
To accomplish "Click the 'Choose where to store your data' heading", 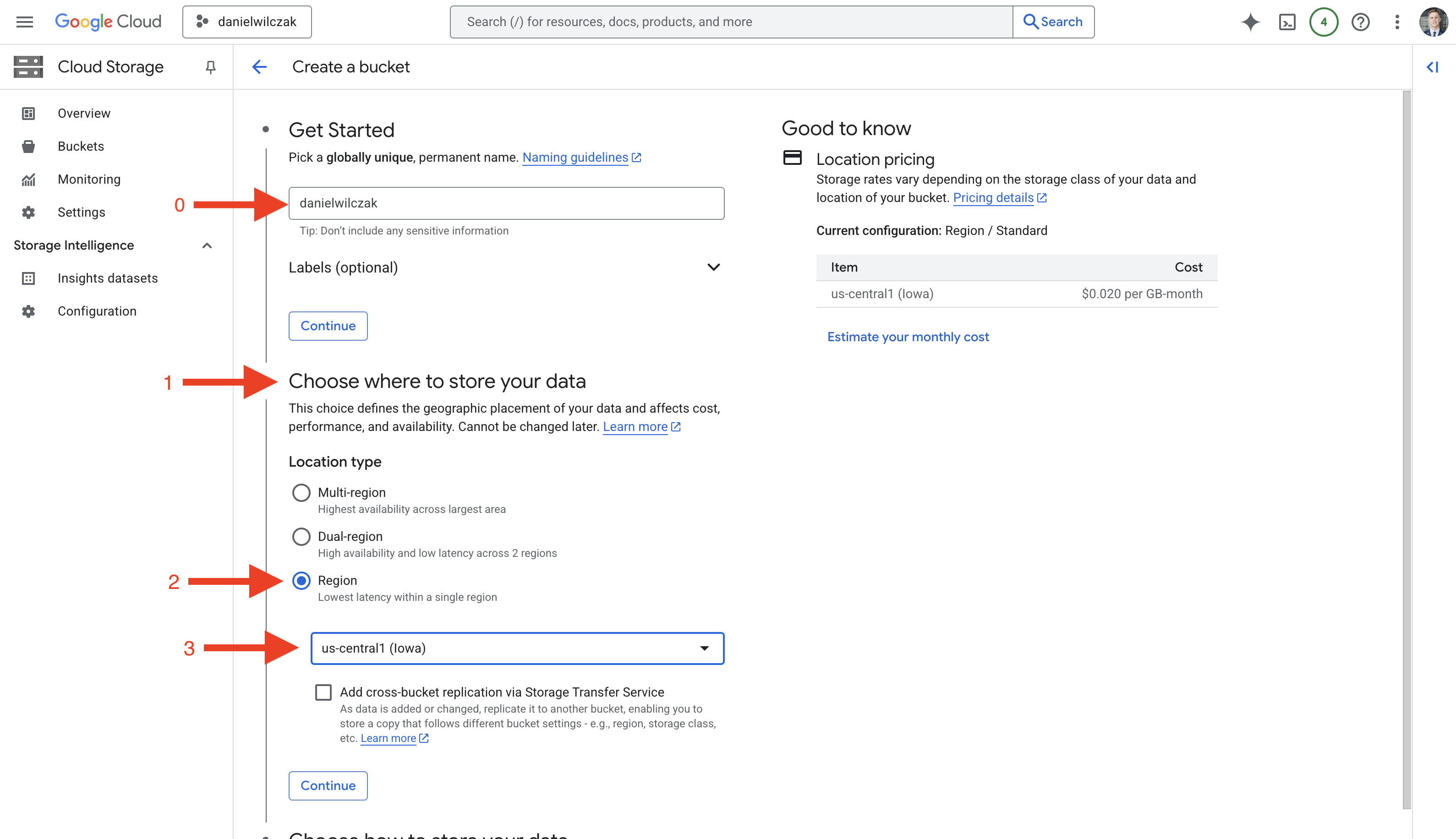I will tap(437, 381).
